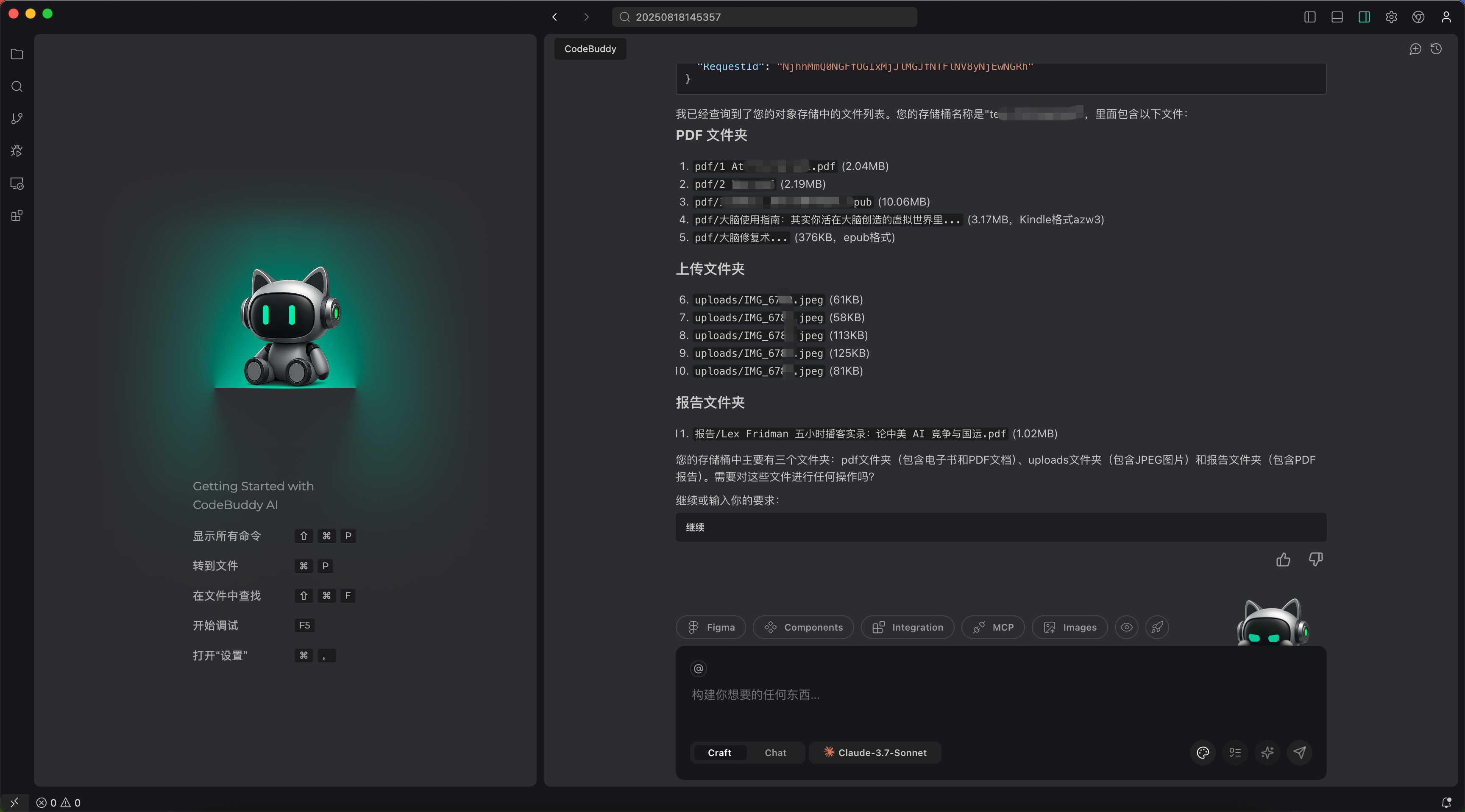Viewport: 1465px width, 812px height.
Task: Open the Explorer folder icon in sidebar
Action: pyautogui.click(x=17, y=54)
